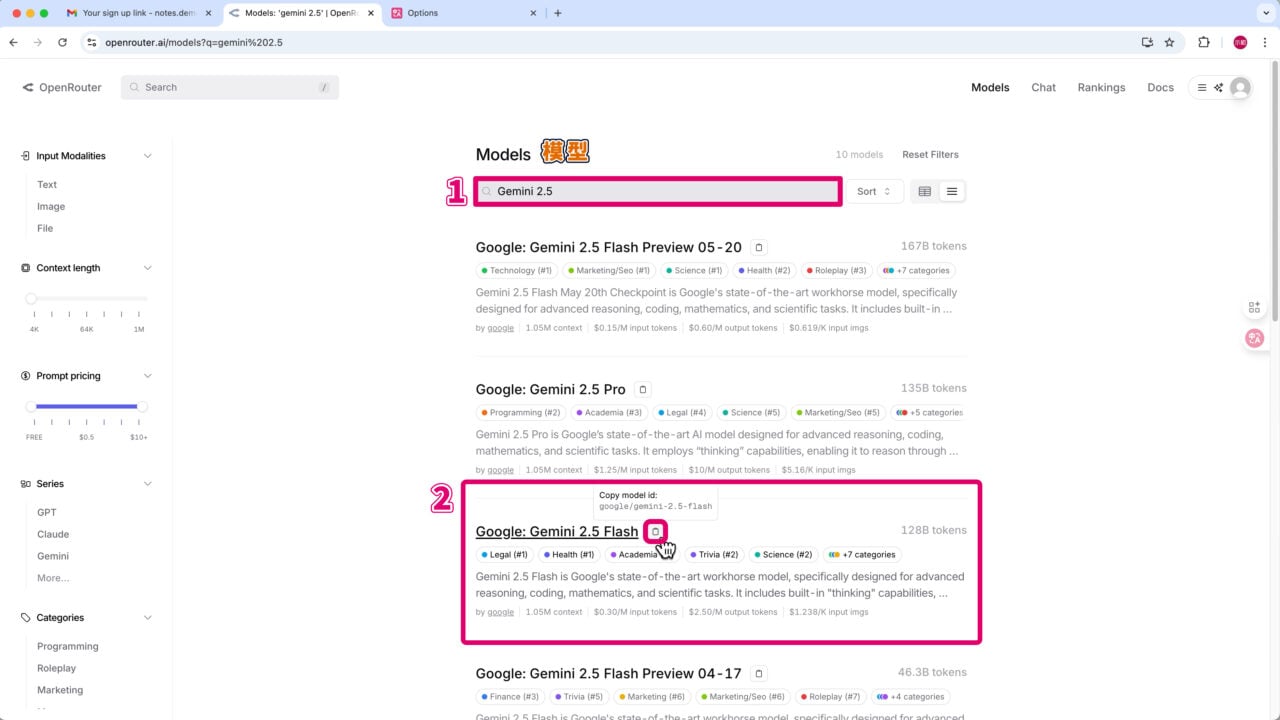The width and height of the screenshot is (1280, 720).
Task: Open new browser tab
Action: tap(557, 13)
